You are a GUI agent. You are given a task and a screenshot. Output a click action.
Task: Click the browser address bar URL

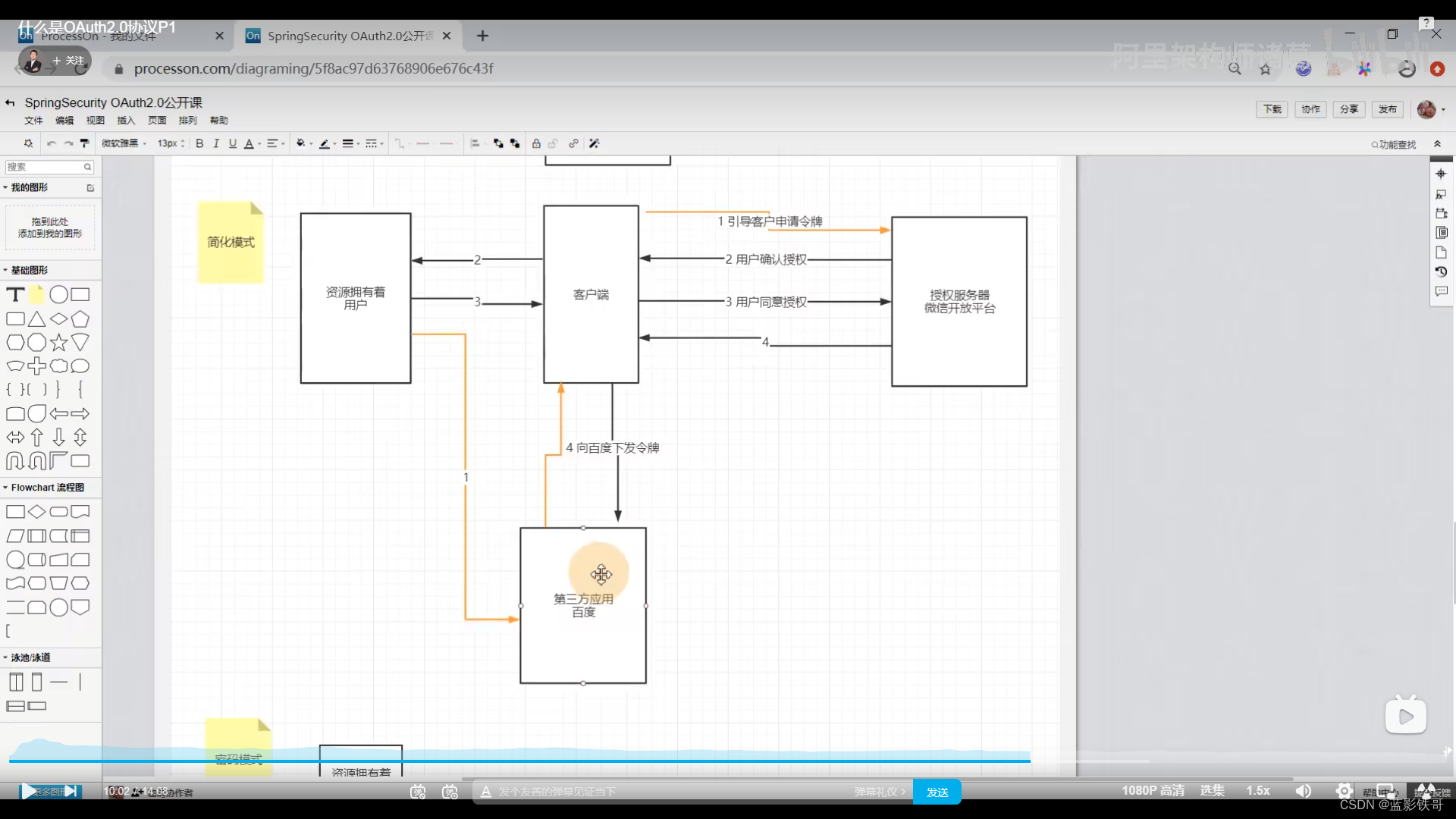click(x=313, y=68)
